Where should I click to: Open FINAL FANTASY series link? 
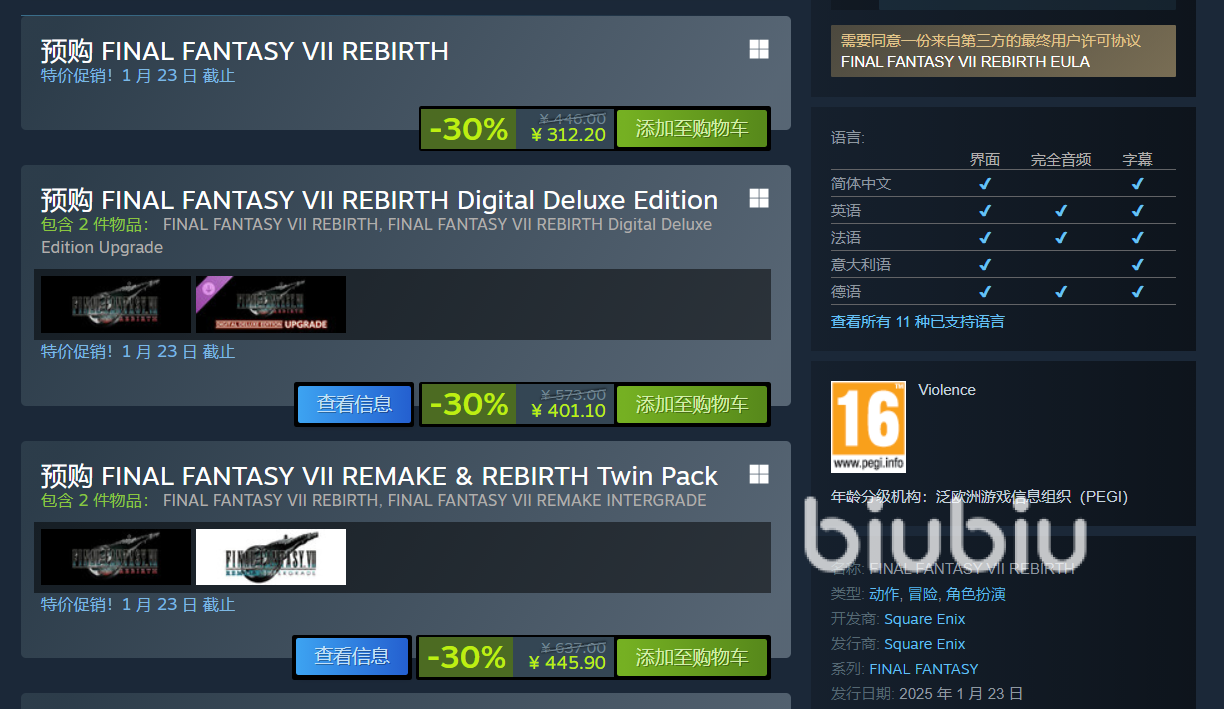924,668
